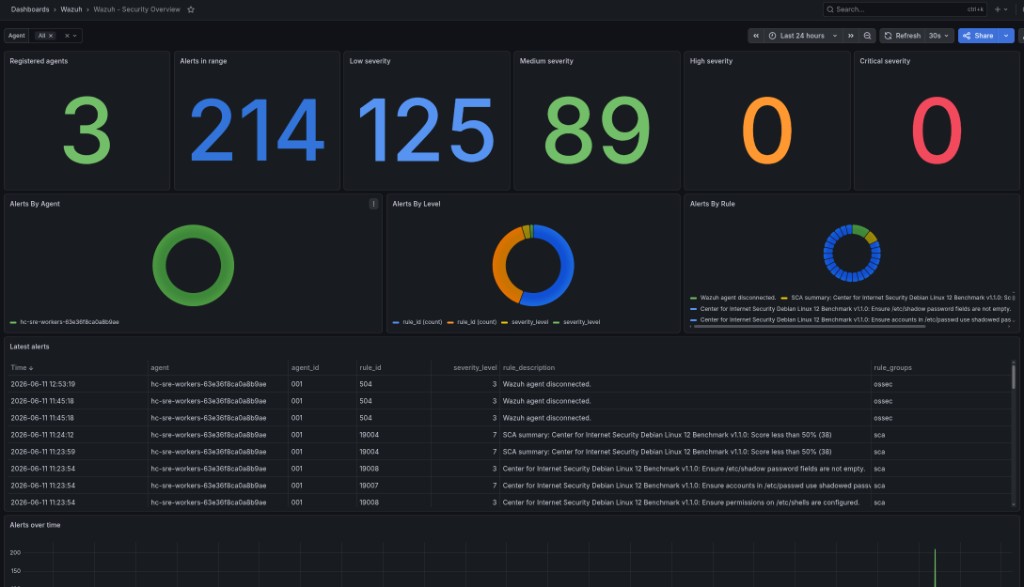Click the blue Share button
Image resolution: width=1024 pixels, height=587 pixels.
(x=978, y=36)
